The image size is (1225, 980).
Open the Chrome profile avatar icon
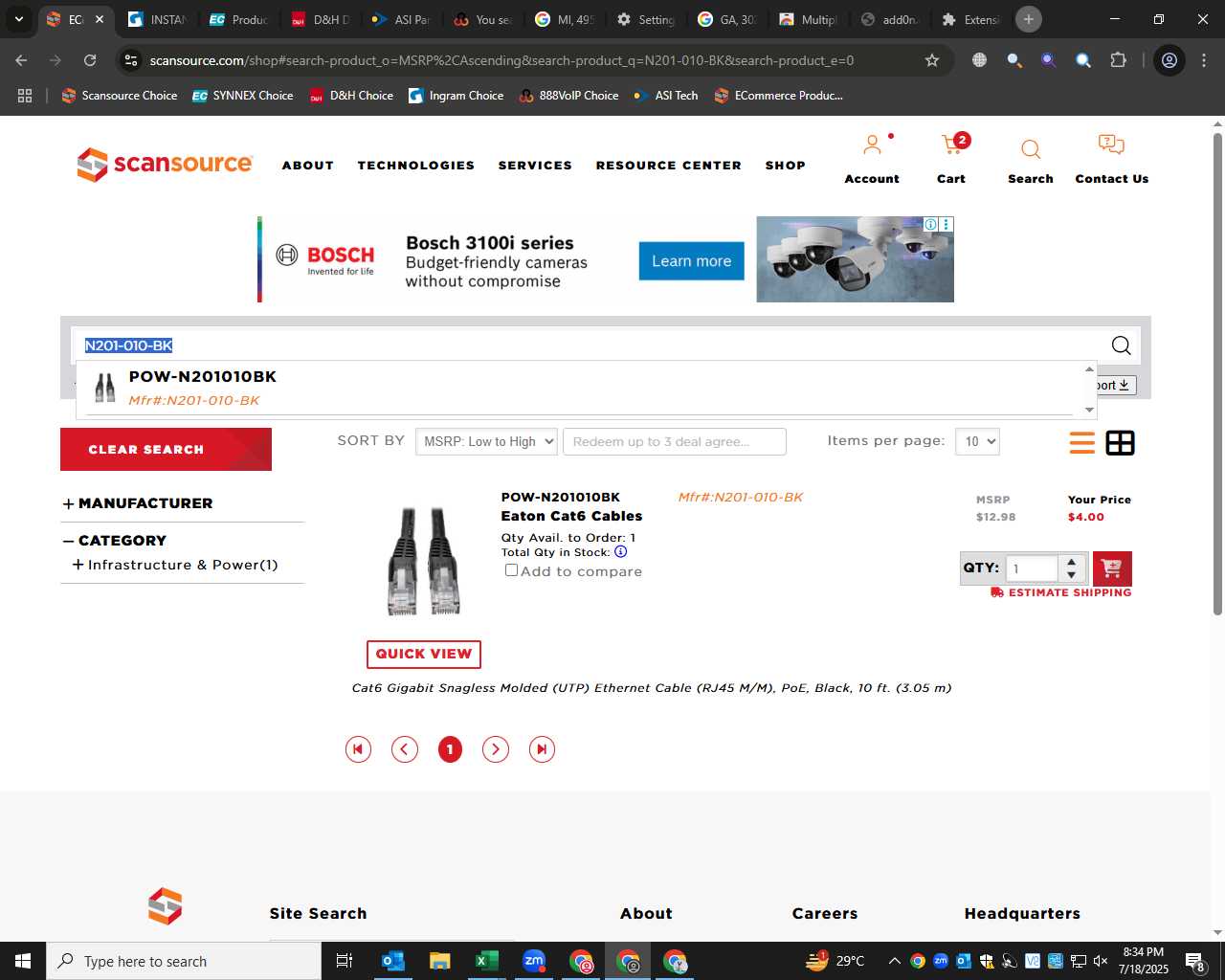(1169, 60)
